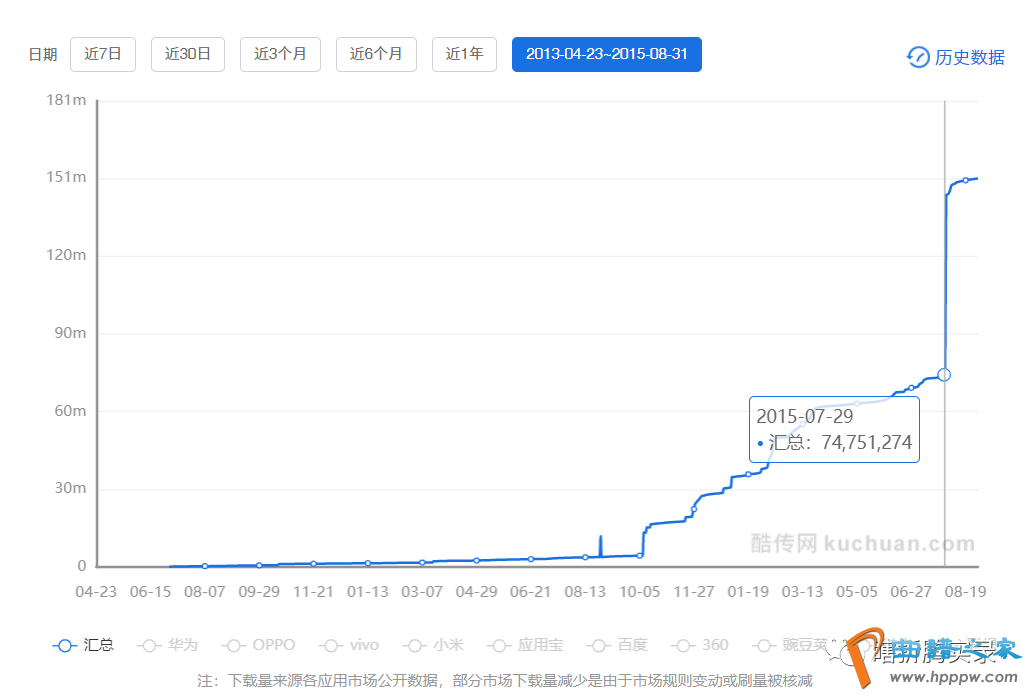Choose the 近6个月 range button
This screenshot has height=697, width=1030.
(x=376, y=54)
